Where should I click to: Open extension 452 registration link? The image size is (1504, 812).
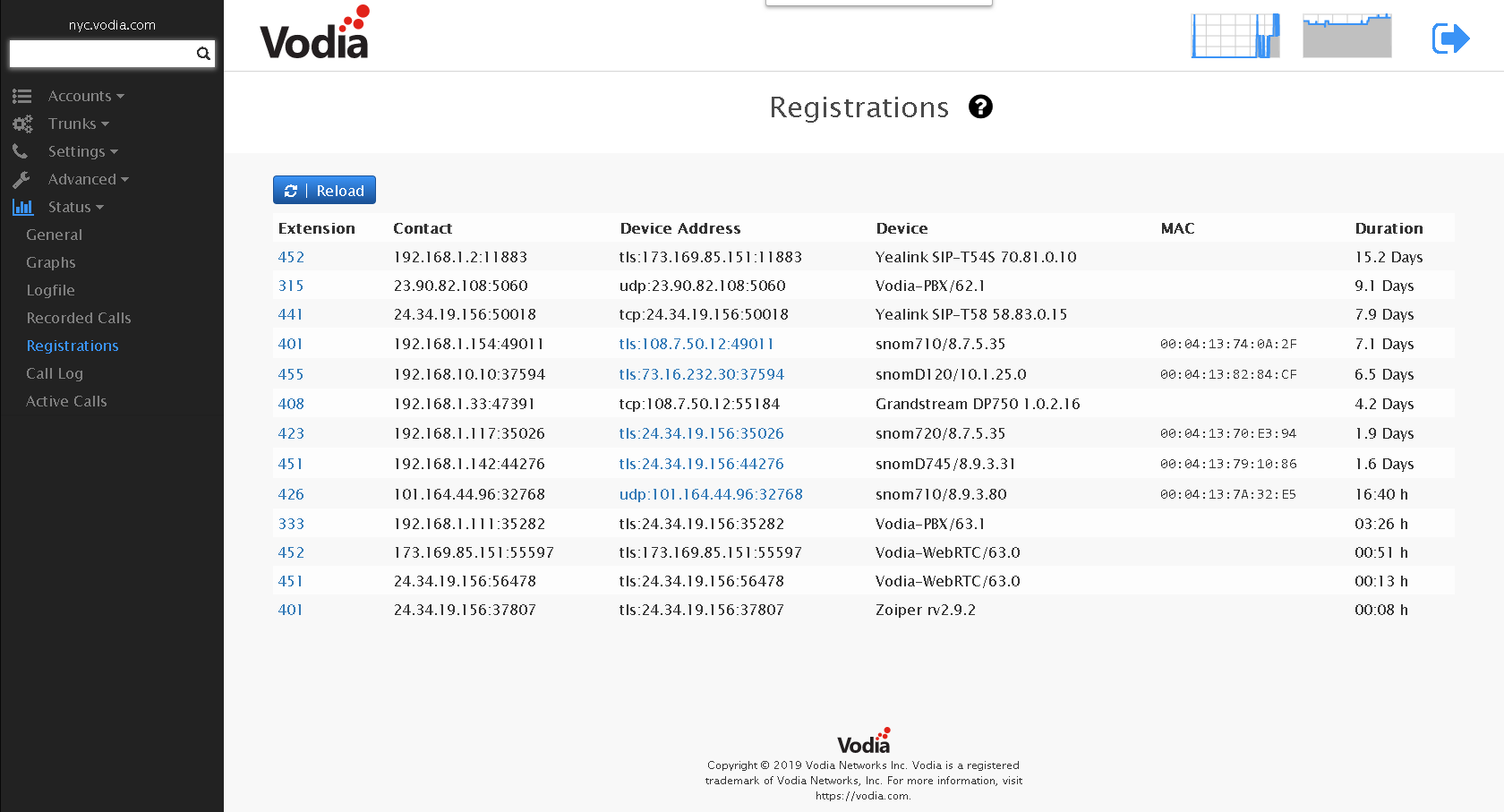(x=291, y=257)
